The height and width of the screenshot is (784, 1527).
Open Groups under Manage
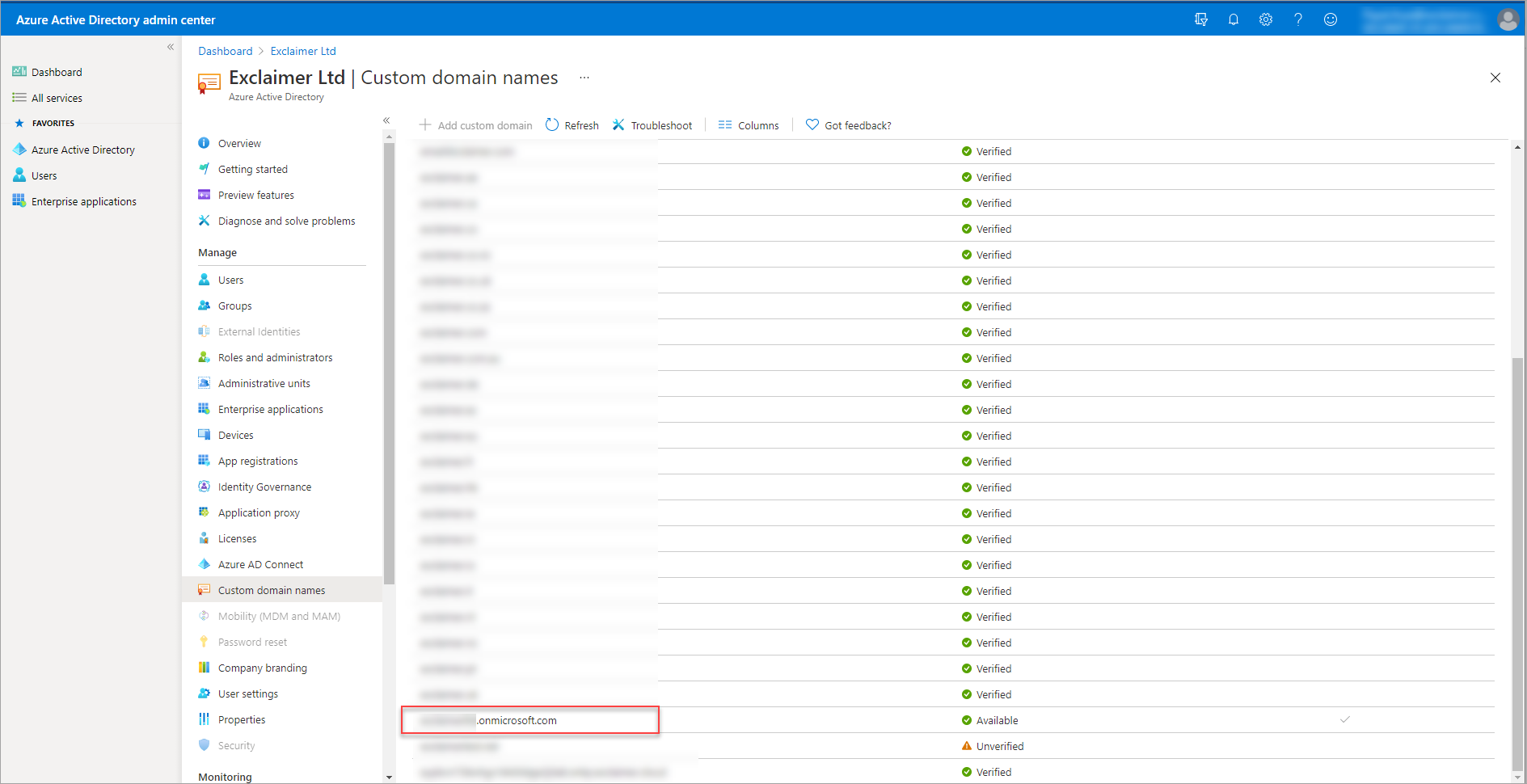click(x=234, y=306)
